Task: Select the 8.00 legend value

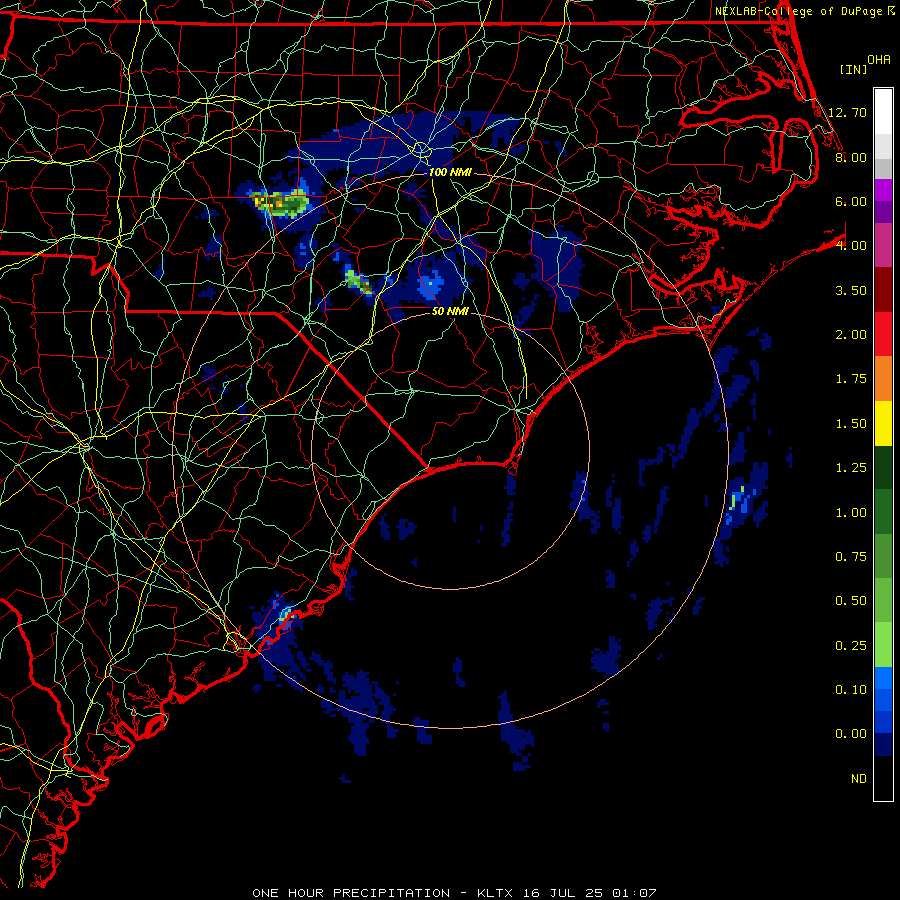Action: pos(851,157)
